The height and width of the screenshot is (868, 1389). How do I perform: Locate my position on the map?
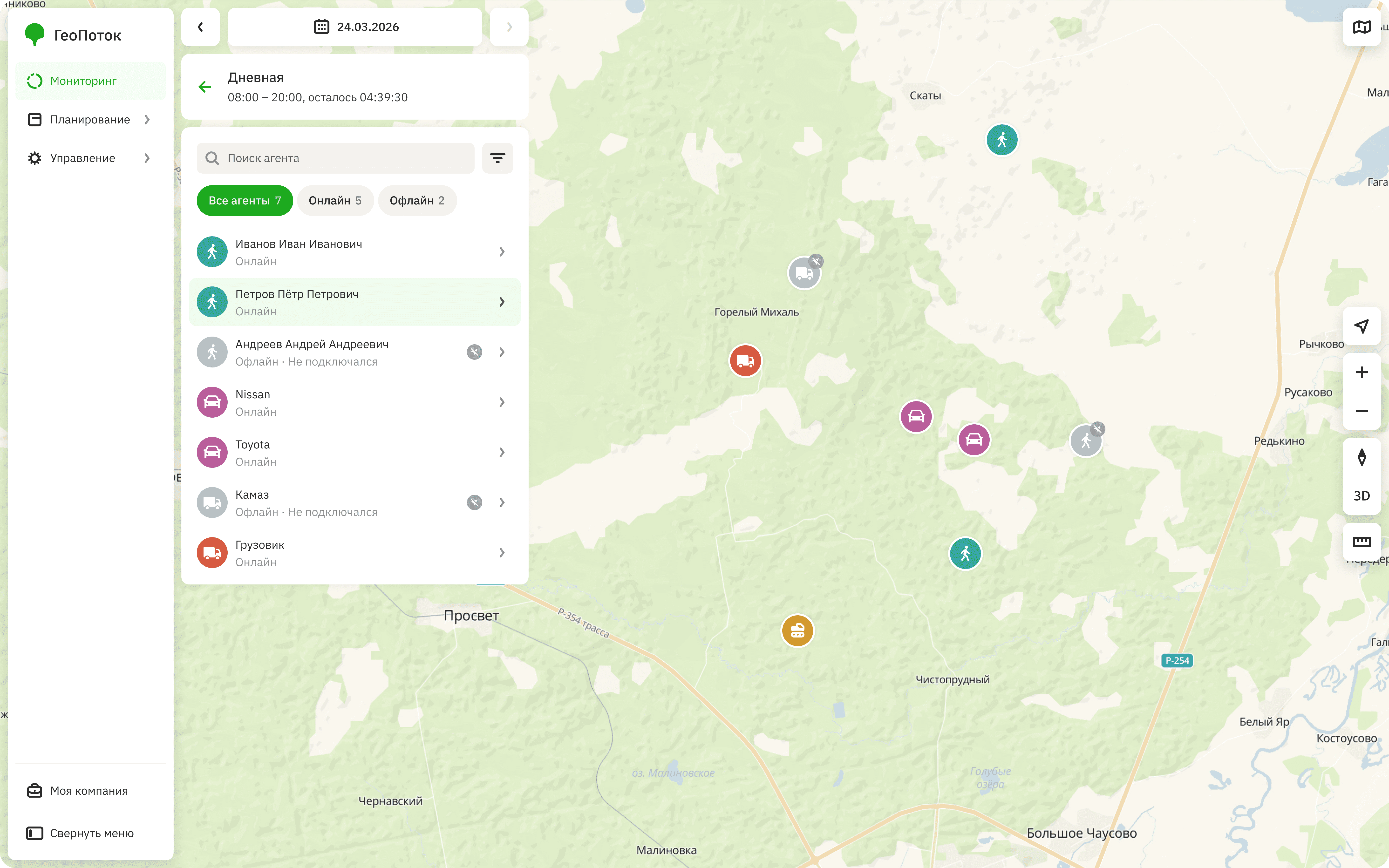click(x=1362, y=326)
